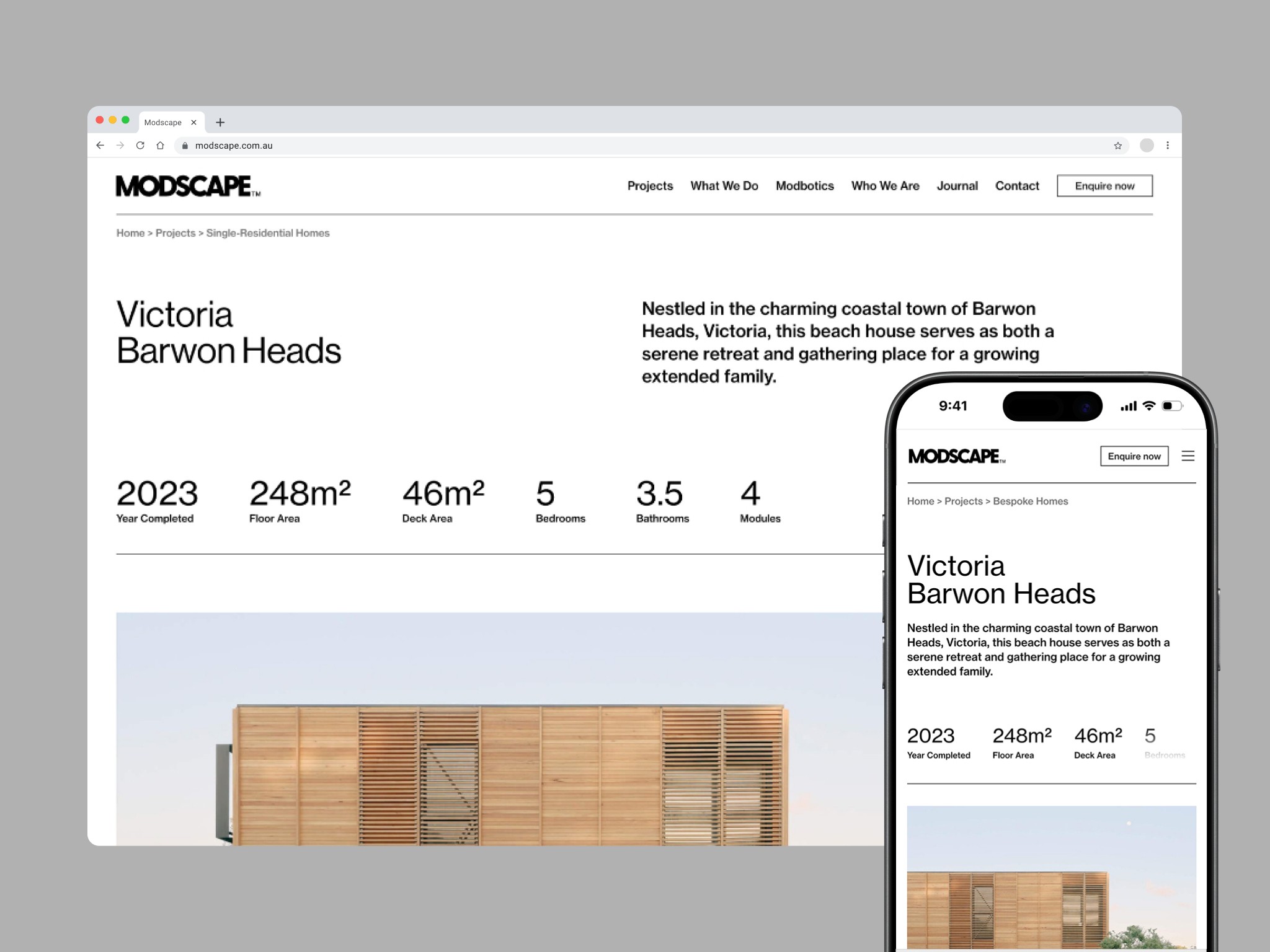Viewport: 1270px width, 952px height.
Task: Open the browser three-dot menu
Action: point(1168,146)
